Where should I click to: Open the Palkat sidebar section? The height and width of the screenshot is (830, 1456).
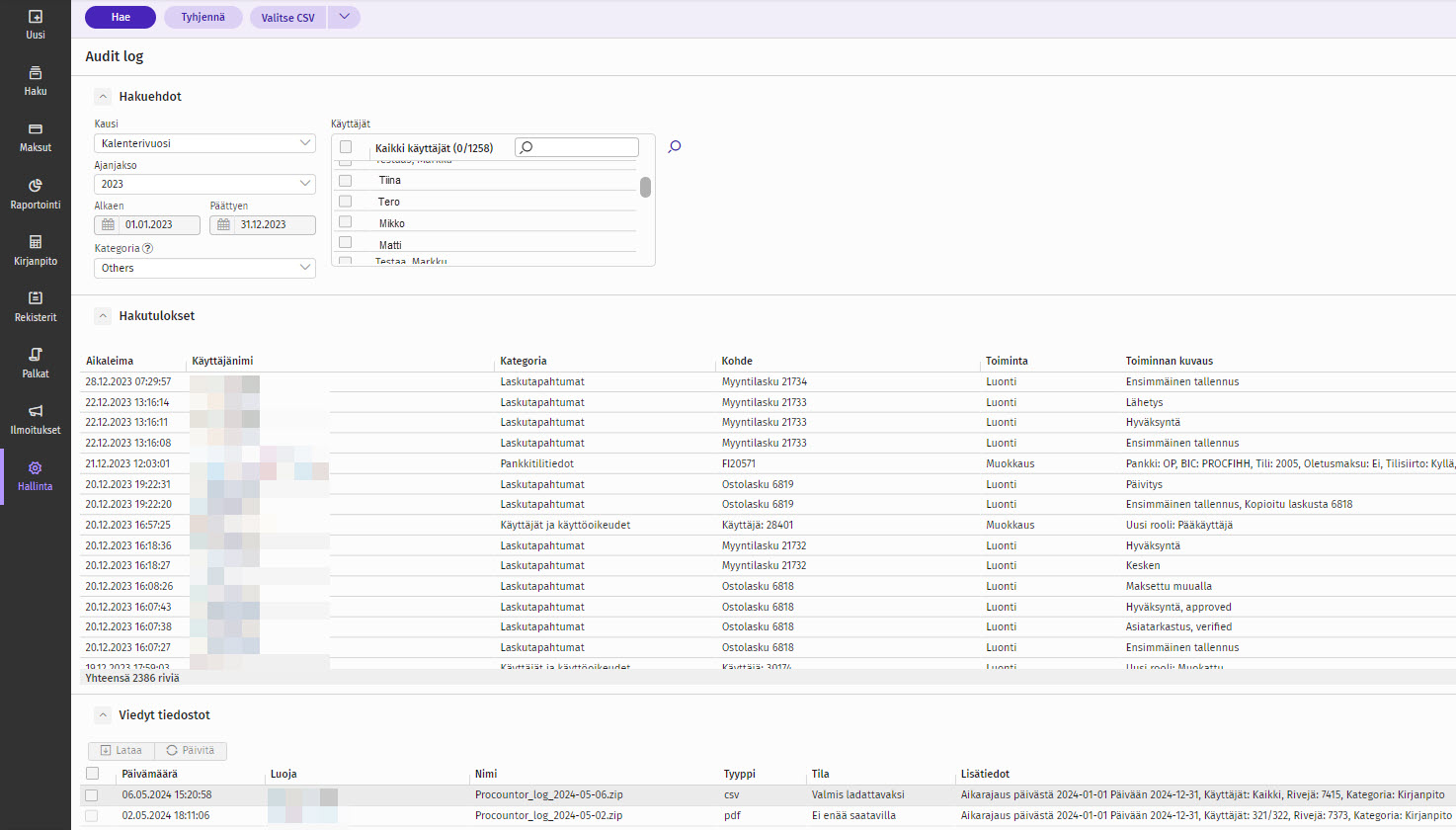pos(36,364)
